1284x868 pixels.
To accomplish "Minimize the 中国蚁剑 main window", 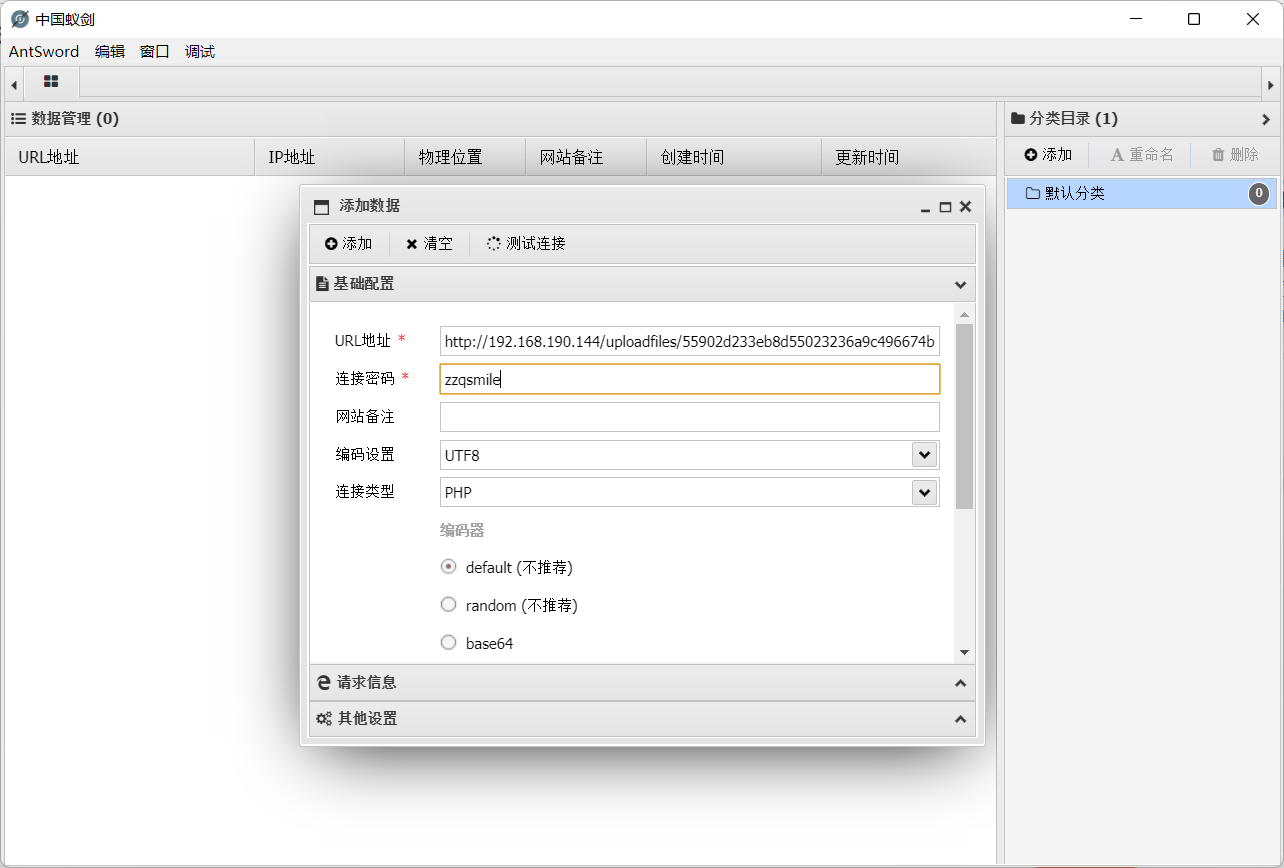I will [1135, 19].
